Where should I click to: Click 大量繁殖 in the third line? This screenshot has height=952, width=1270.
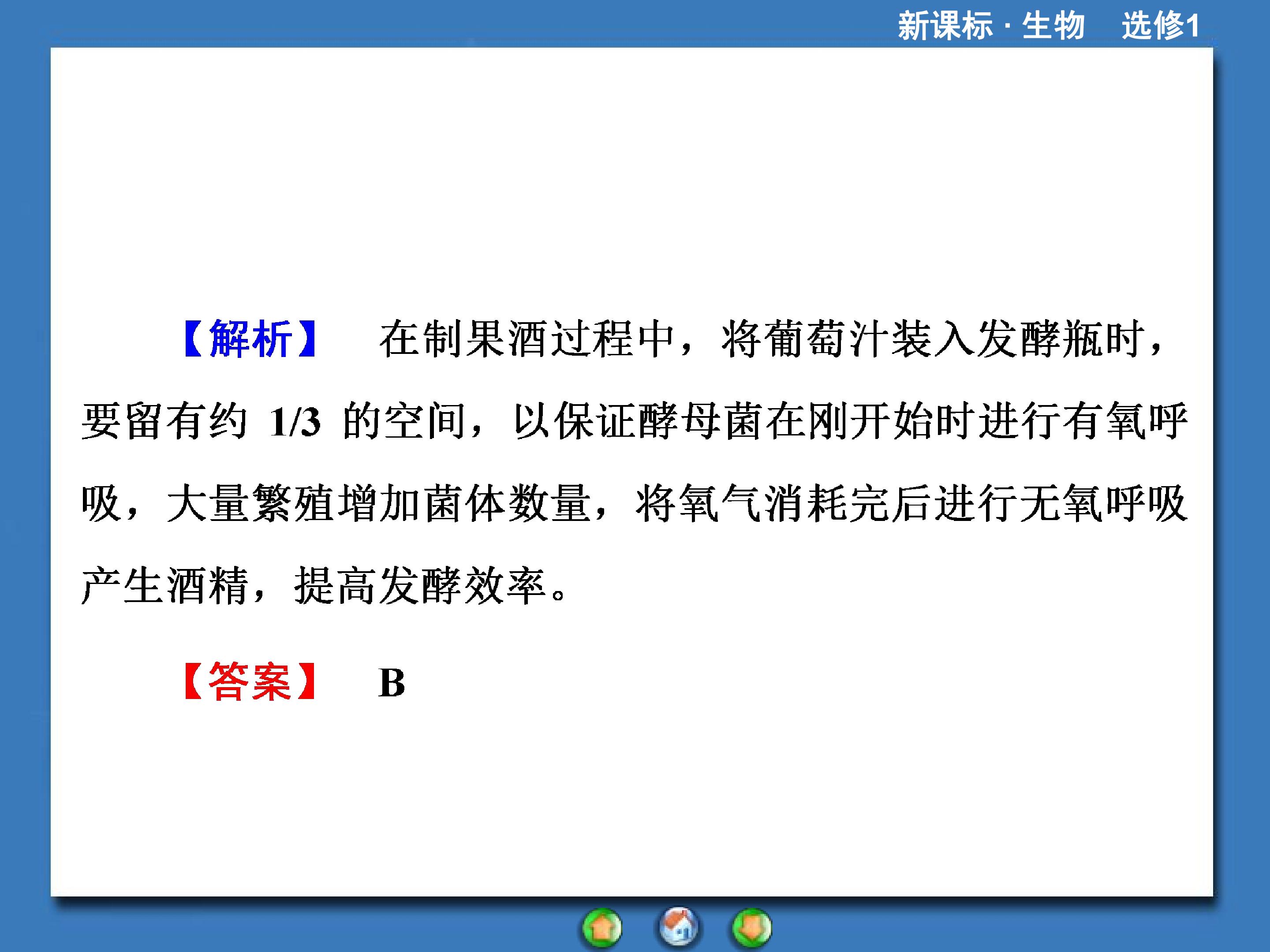pyautogui.click(x=250, y=504)
